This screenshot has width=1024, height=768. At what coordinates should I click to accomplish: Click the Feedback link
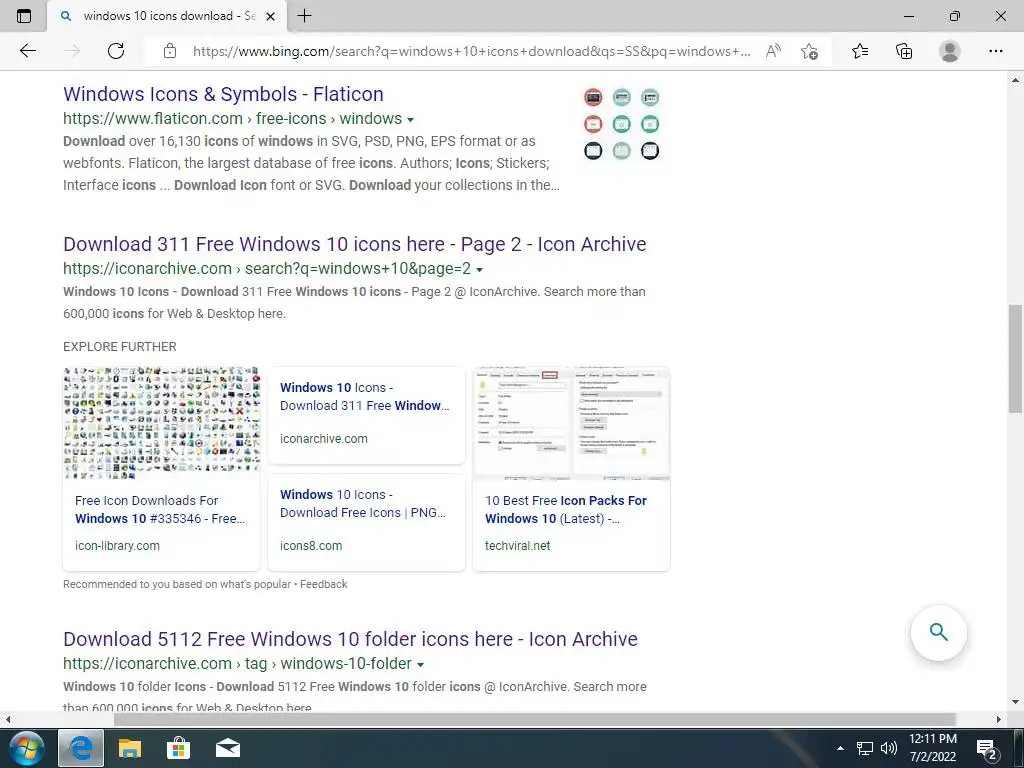tap(323, 584)
